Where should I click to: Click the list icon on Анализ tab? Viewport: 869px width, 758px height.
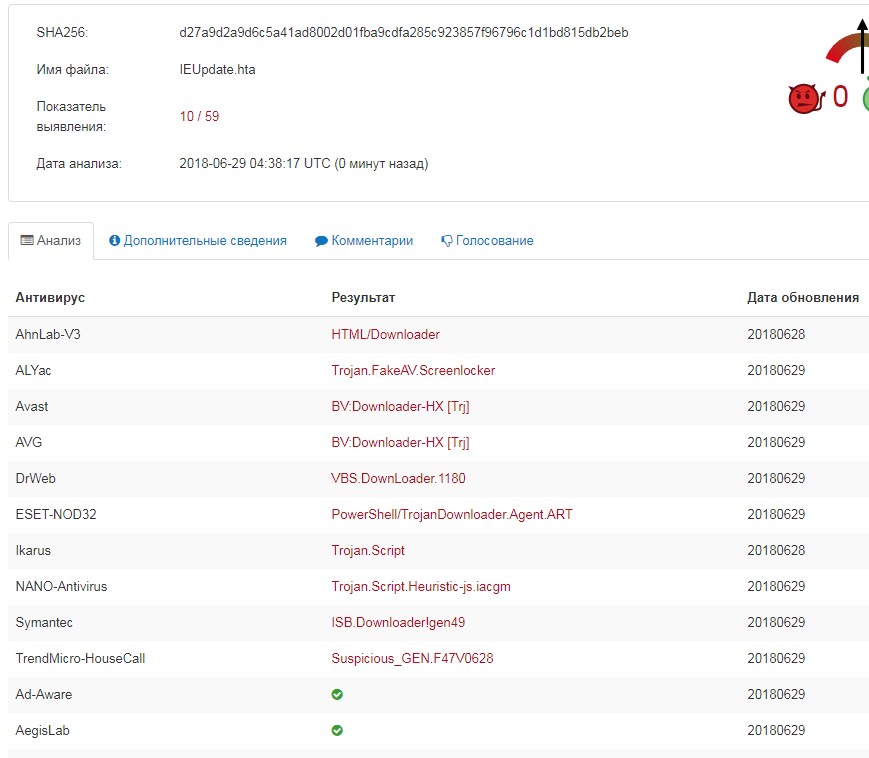(27, 240)
